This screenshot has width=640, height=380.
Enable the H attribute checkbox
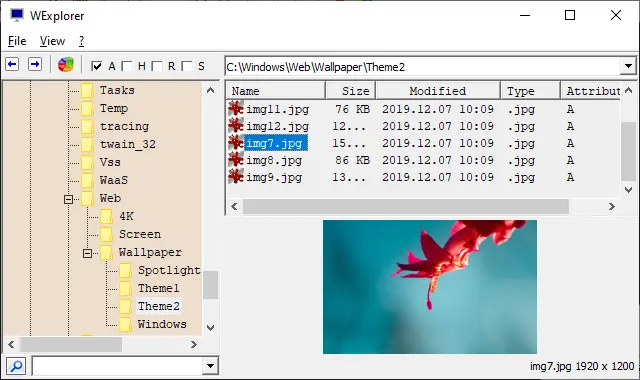(x=127, y=66)
